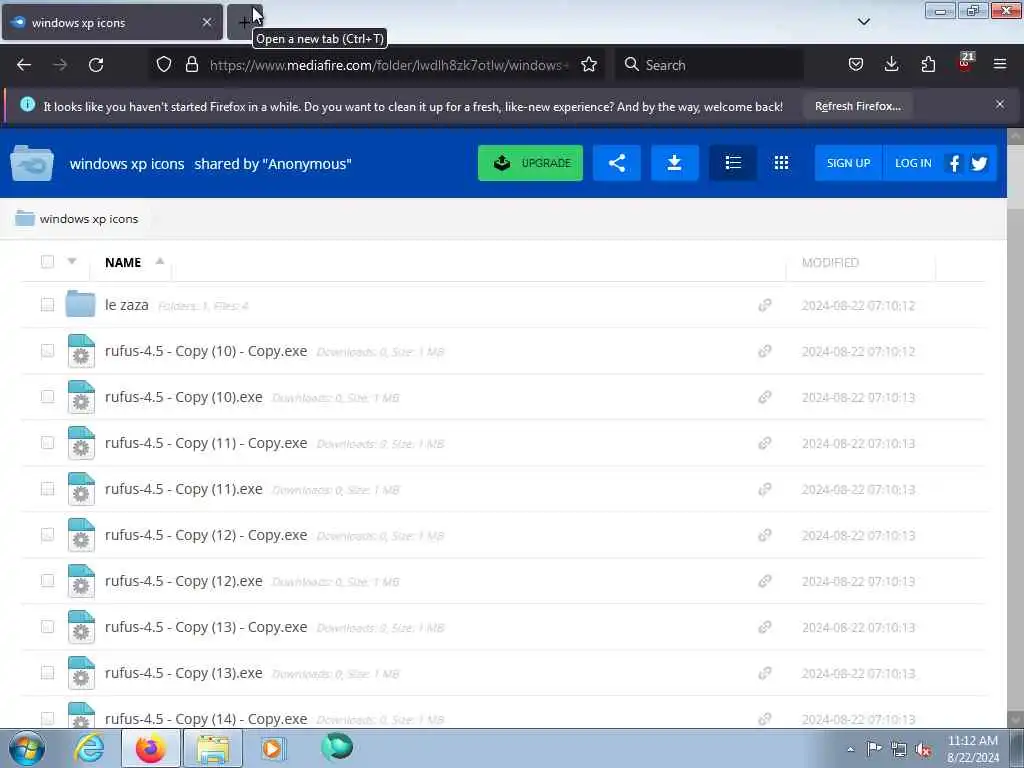Bookmark this page with star icon
The width and height of the screenshot is (1024, 768).
click(x=589, y=64)
